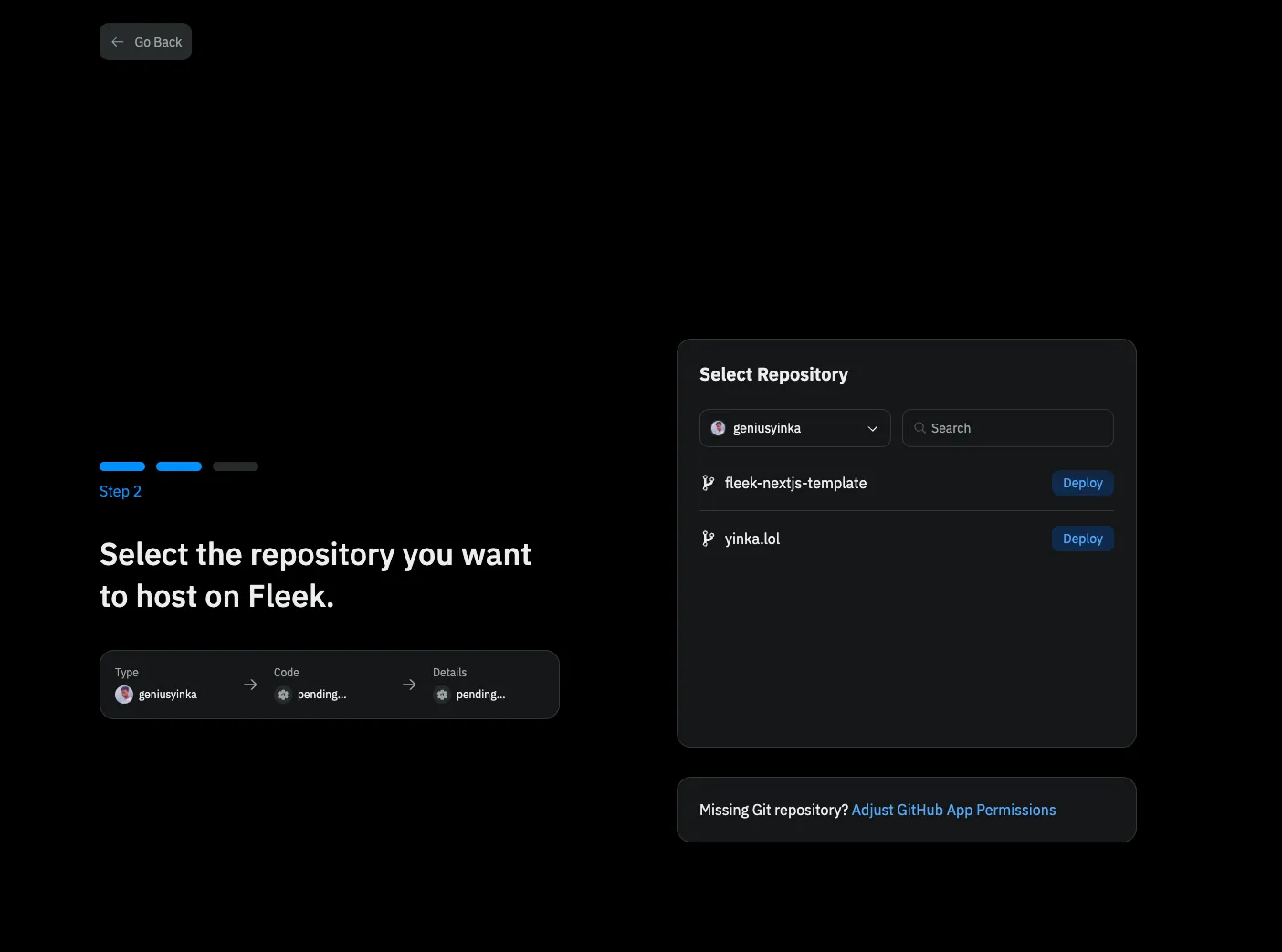
Task: Click the avatar inside the account dropdown
Action: click(x=719, y=428)
